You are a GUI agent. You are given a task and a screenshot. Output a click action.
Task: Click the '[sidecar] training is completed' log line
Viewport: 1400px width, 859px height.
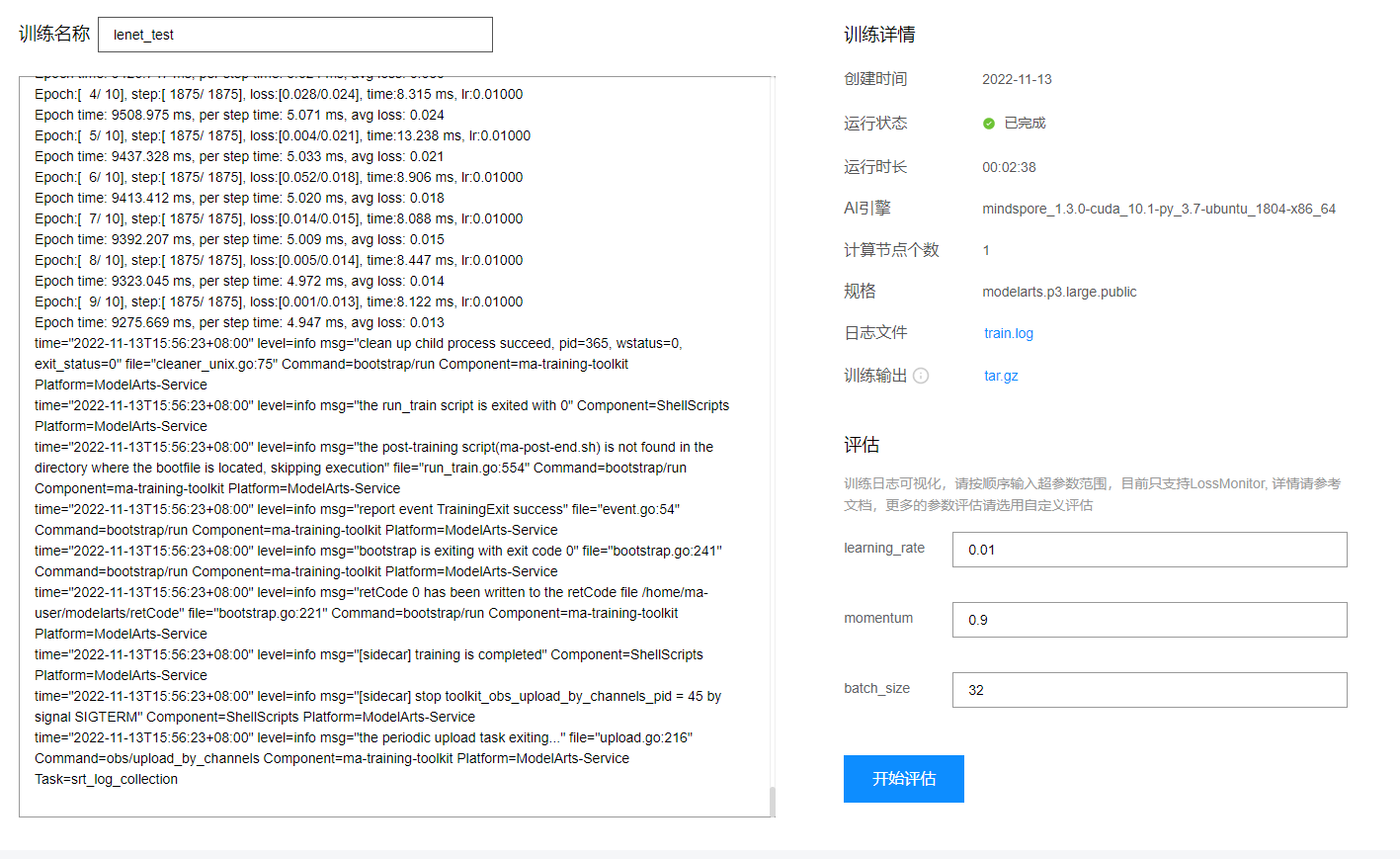click(369, 664)
